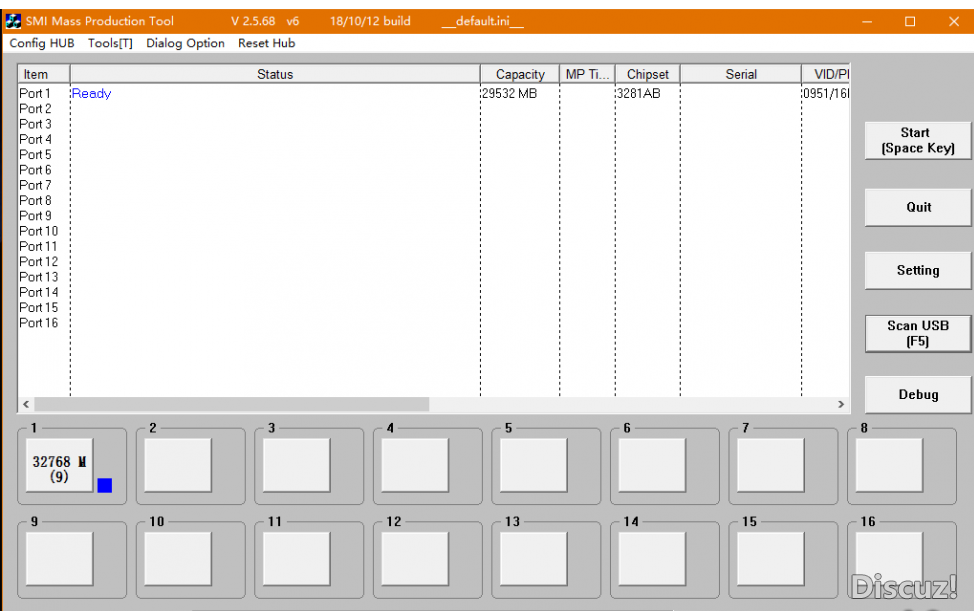Click the empty port slot 7 box

click(x=771, y=465)
